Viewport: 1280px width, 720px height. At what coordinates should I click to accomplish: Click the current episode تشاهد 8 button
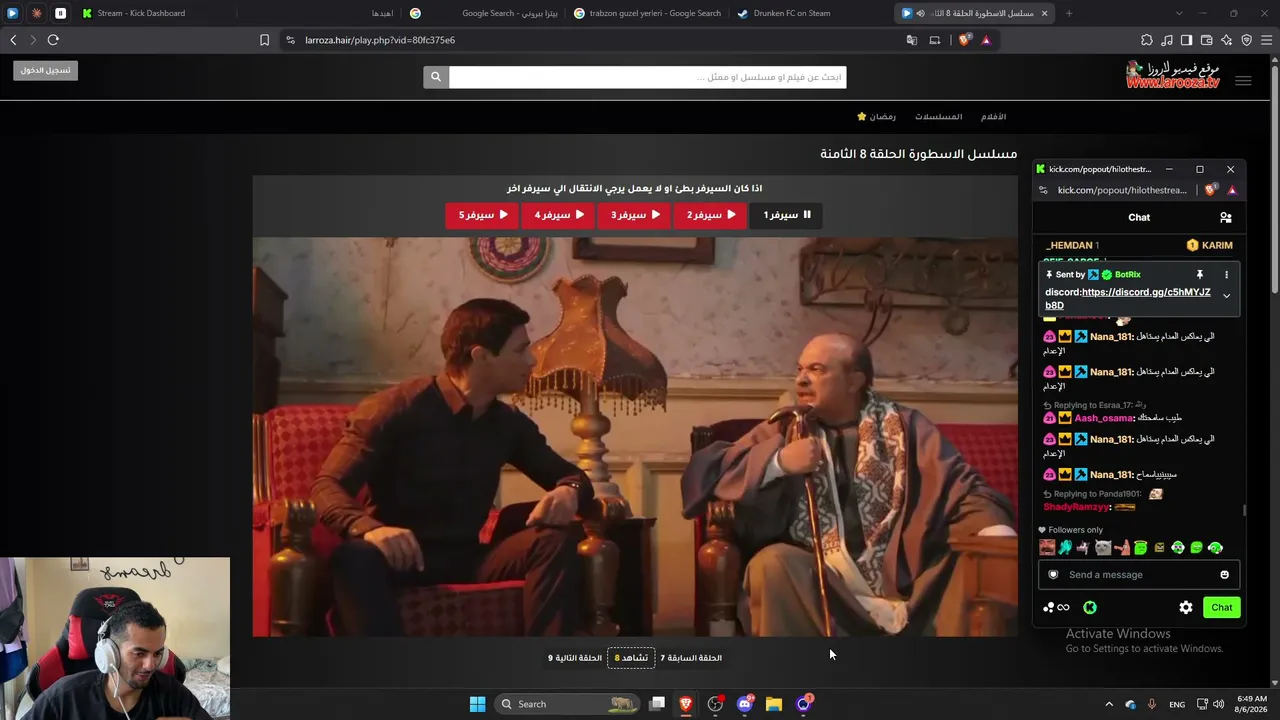point(631,658)
